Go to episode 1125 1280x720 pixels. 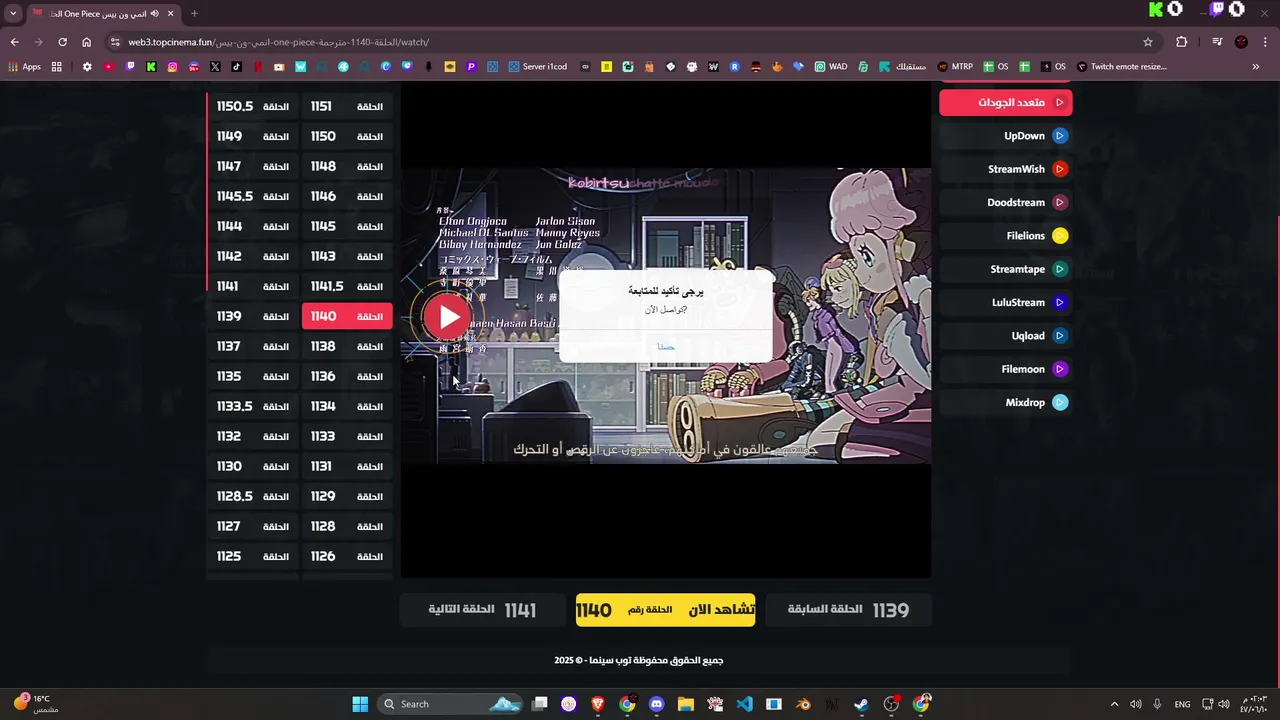point(253,556)
